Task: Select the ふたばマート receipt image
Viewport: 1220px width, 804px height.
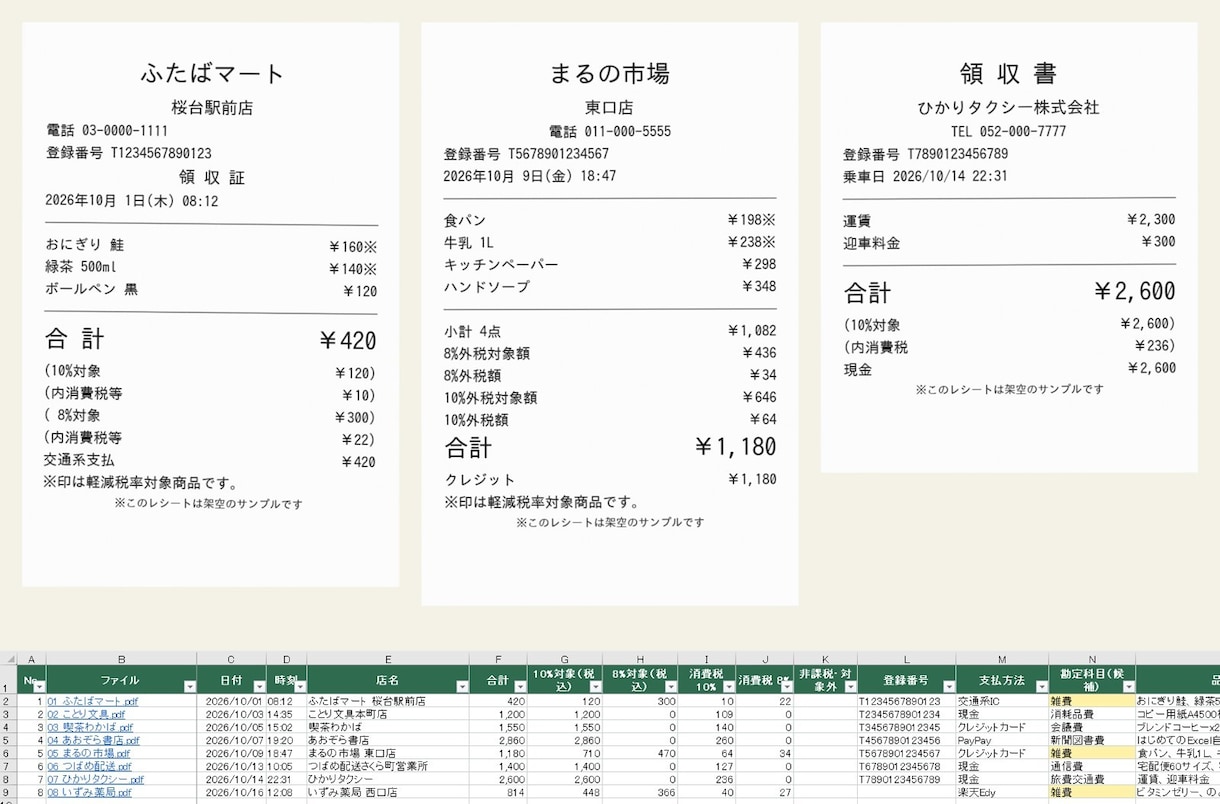Action: pos(210,304)
